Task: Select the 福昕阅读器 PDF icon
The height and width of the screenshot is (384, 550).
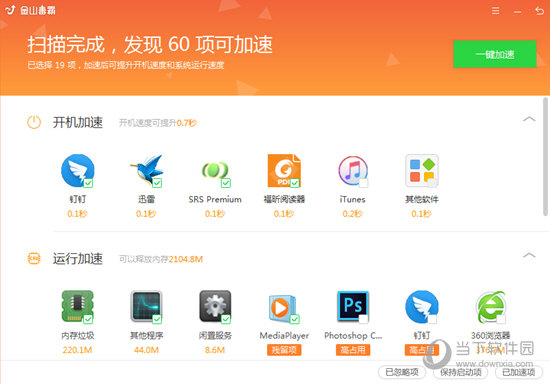Action: pos(284,171)
